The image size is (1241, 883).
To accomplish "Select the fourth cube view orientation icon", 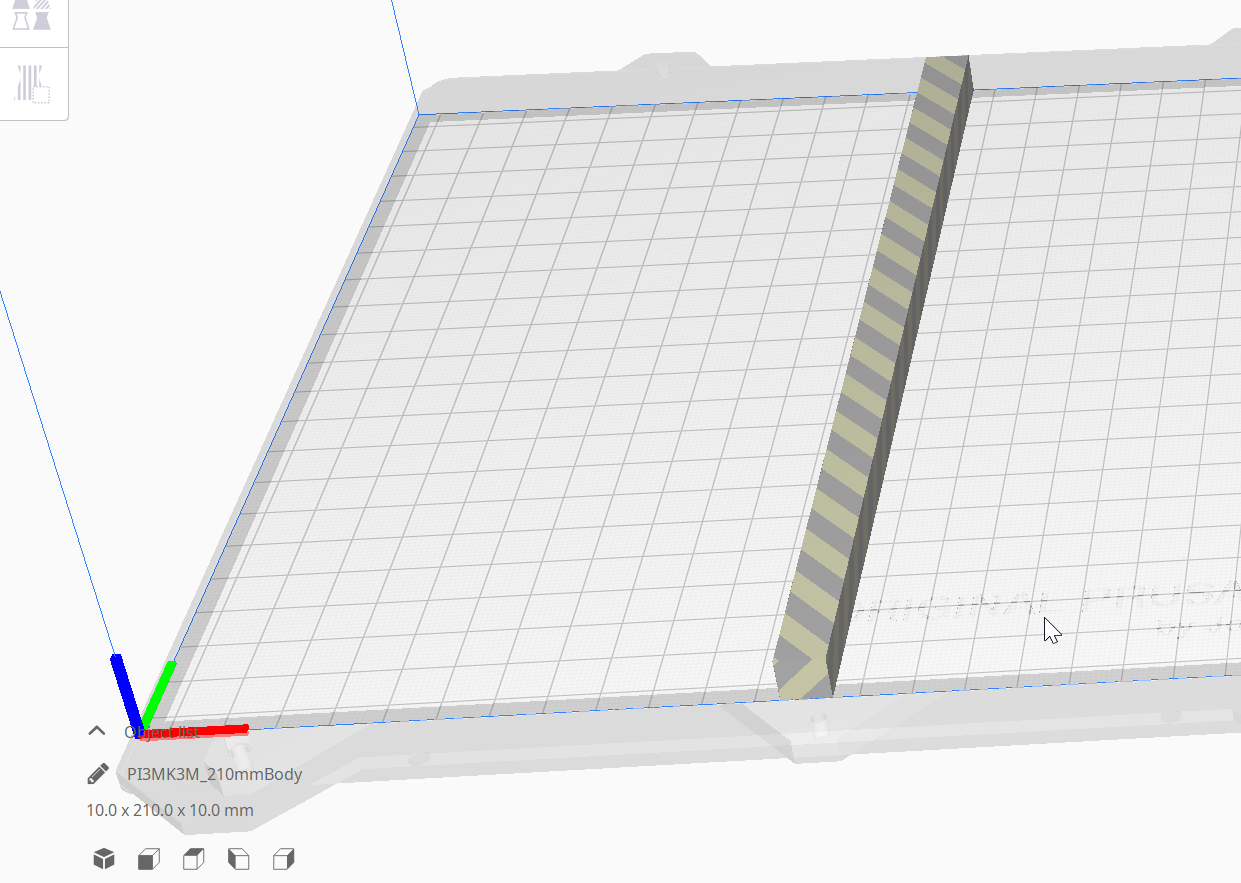I will [x=238, y=857].
